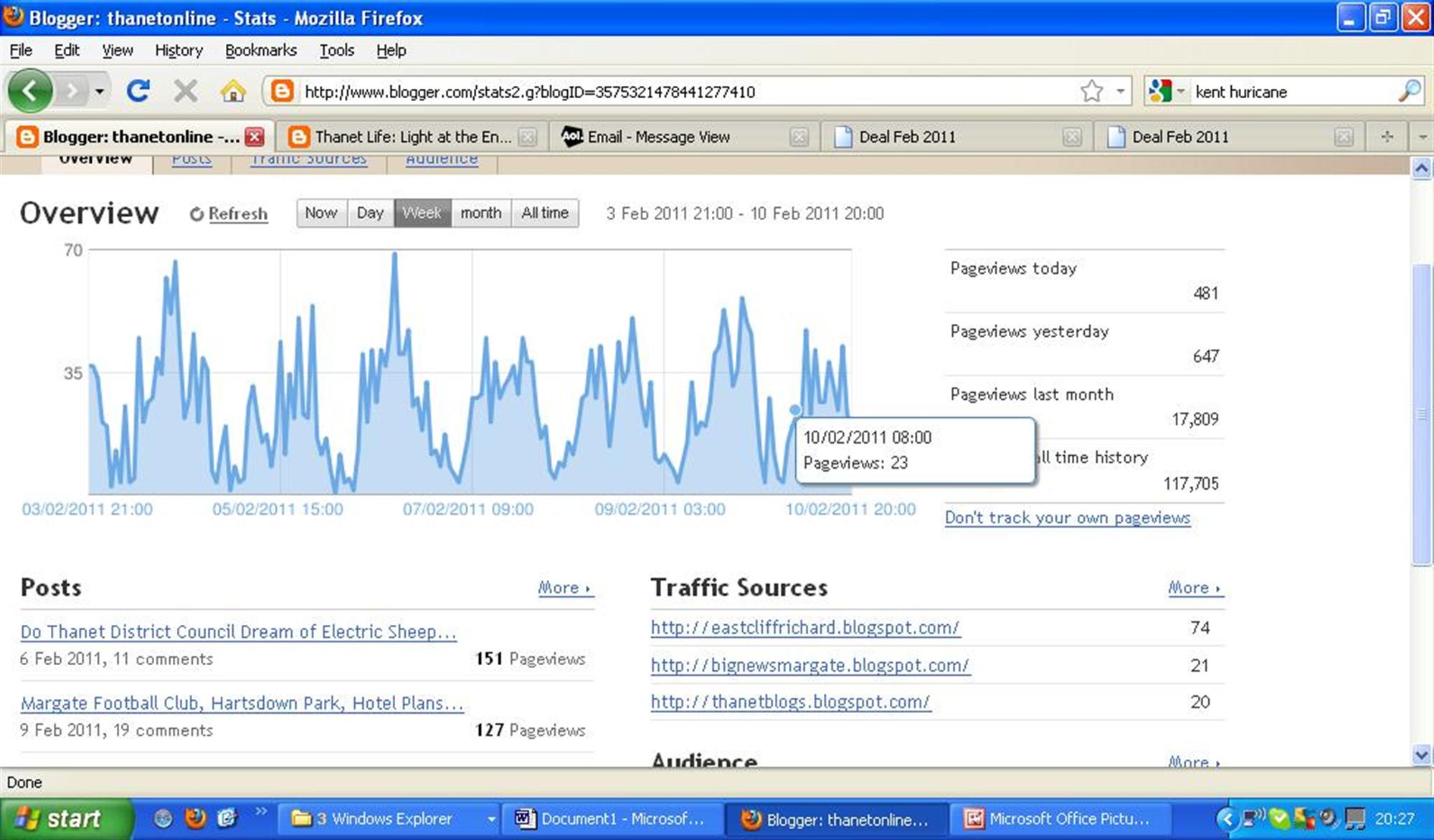This screenshot has height=840, width=1434.
Task: Open the thanetblogs.blogspot.com link
Action: point(790,702)
